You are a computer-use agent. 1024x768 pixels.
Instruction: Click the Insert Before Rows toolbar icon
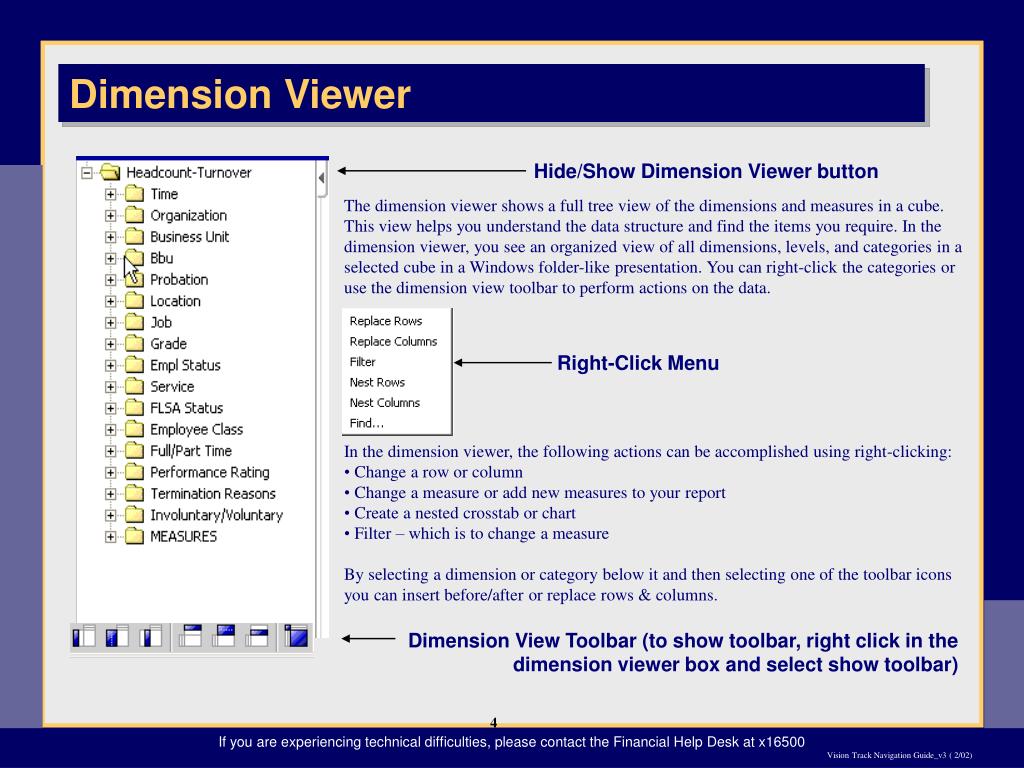click(84, 636)
